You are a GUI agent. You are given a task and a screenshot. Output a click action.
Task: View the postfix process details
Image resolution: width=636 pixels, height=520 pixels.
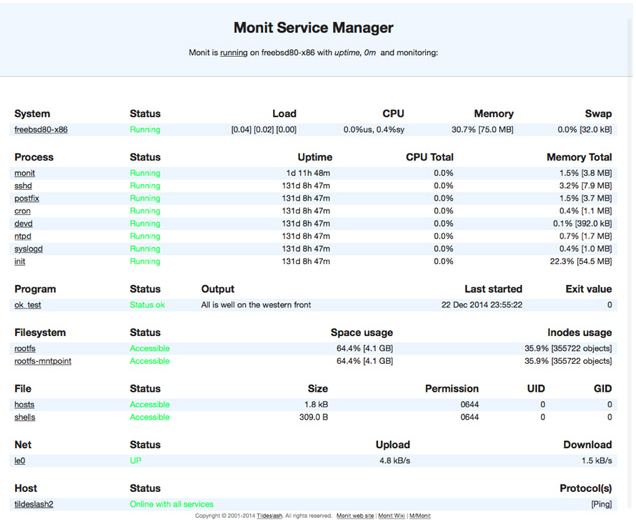27,199
